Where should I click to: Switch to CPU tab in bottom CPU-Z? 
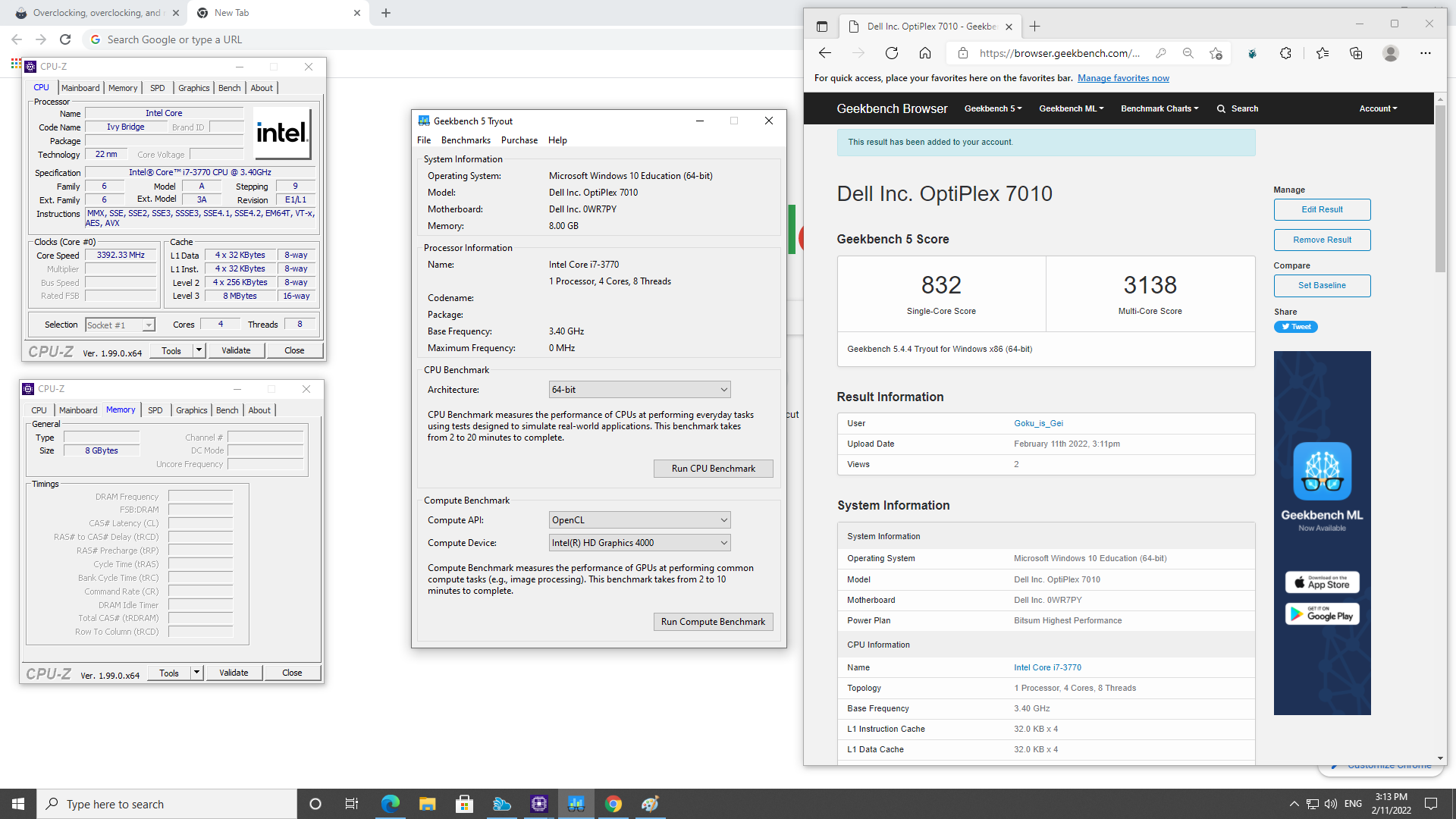[x=39, y=410]
